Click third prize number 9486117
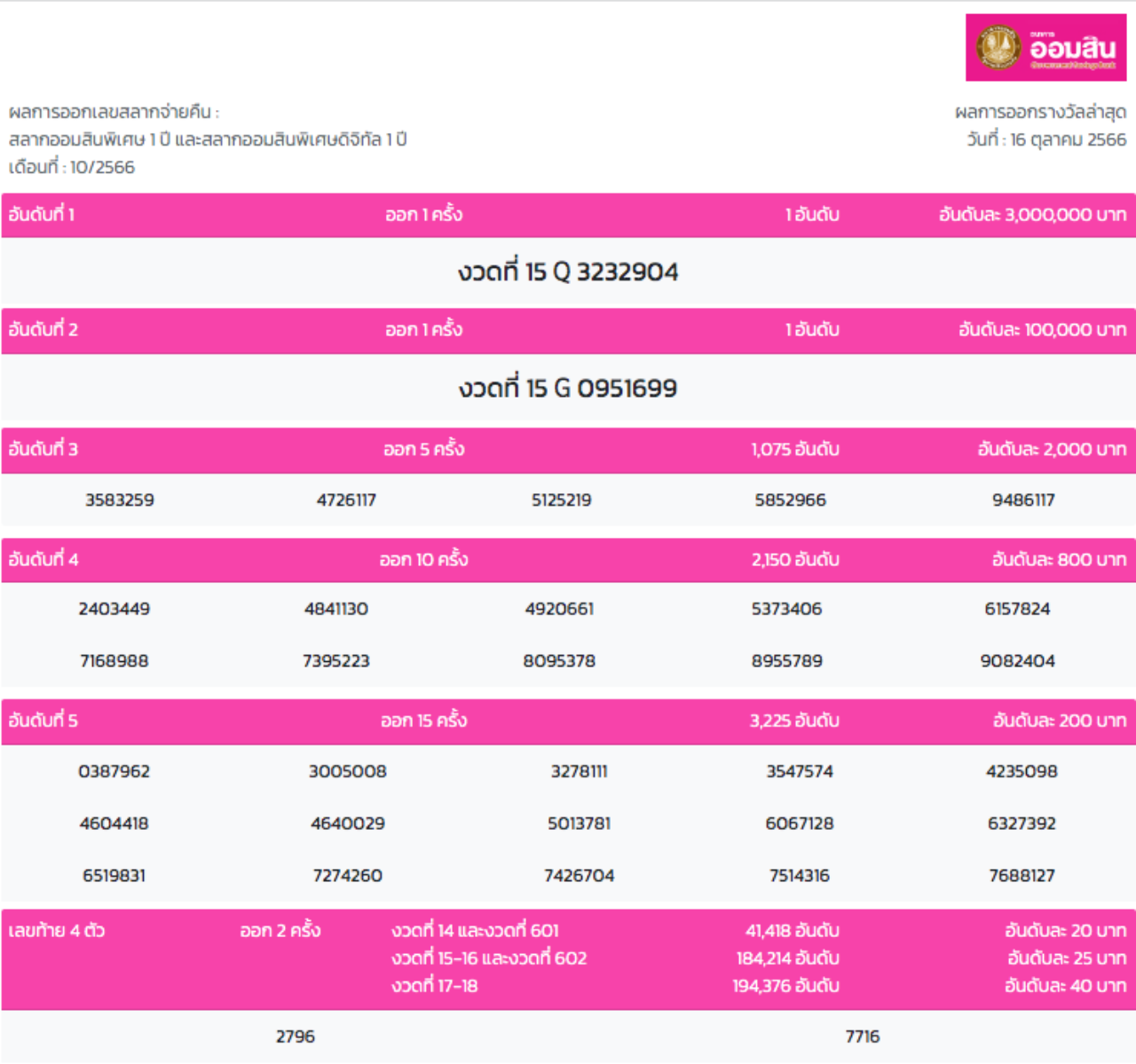Image resolution: width=1136 pixels, height=1064 pixels. pyautogui.click(x=1023, y=500)
